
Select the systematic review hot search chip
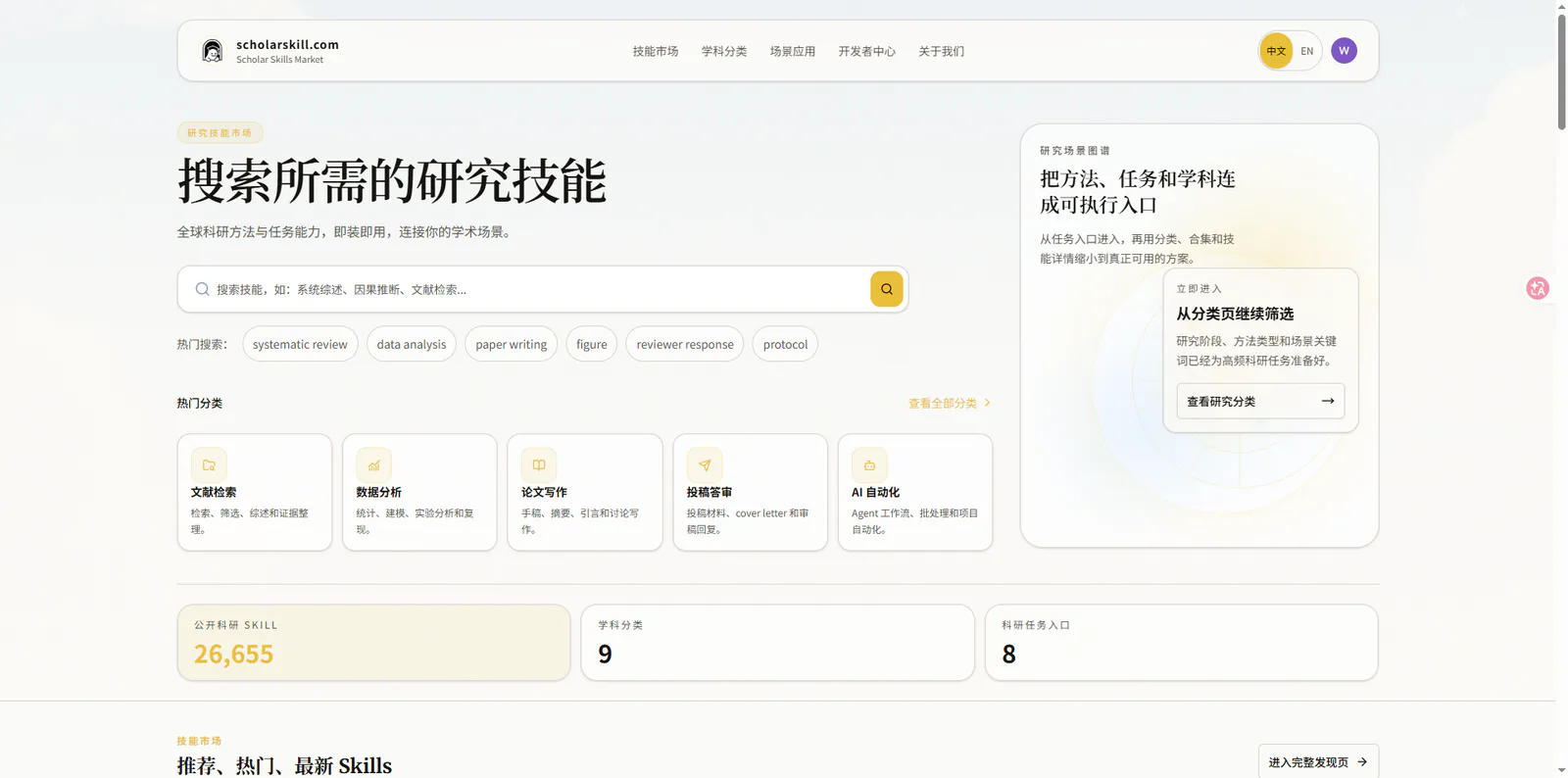(300, 344)
